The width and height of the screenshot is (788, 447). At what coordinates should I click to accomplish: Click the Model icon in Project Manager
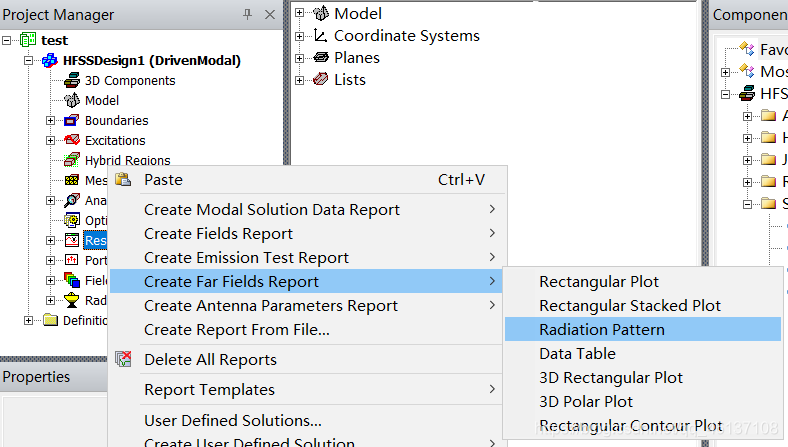[x=72, y=100]
